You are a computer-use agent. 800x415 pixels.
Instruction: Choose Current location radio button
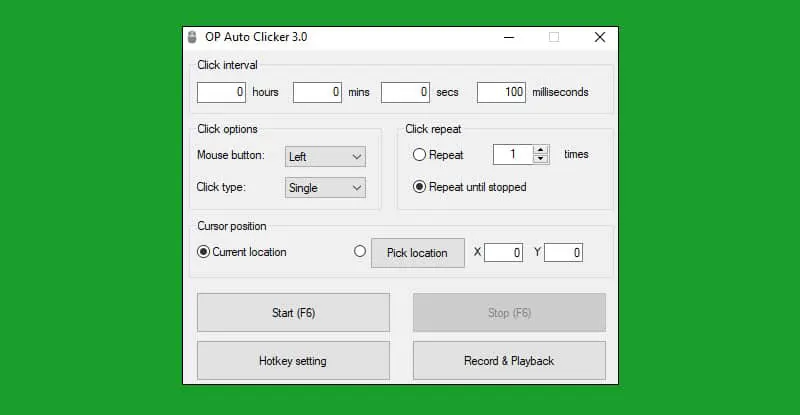click(x=203, y=252)
